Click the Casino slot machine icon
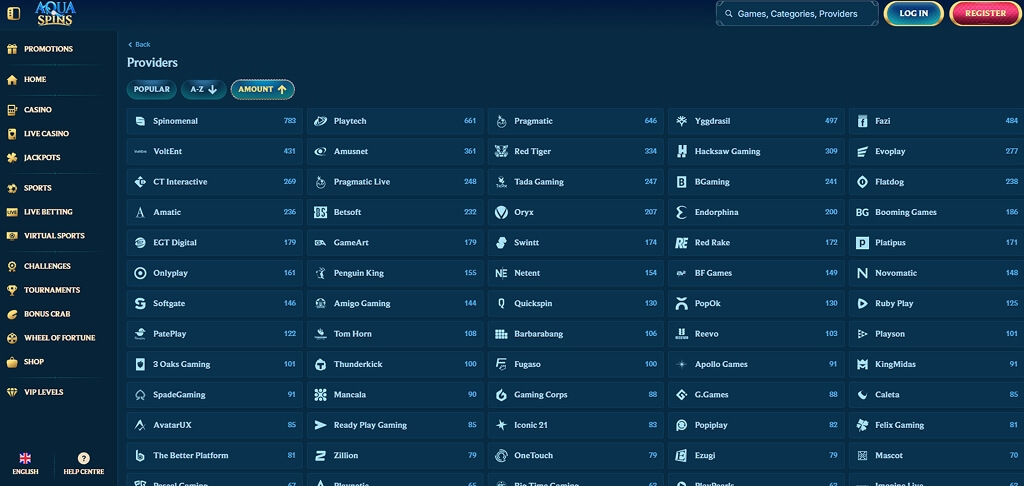The height and width of the screenshot is (486, 1024). [12, 110]
